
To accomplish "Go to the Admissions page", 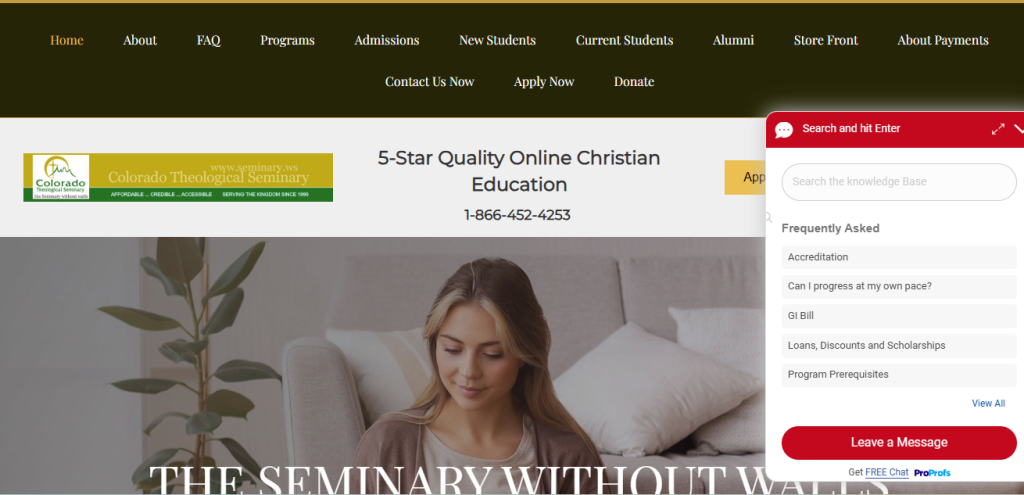I will 387,40.
